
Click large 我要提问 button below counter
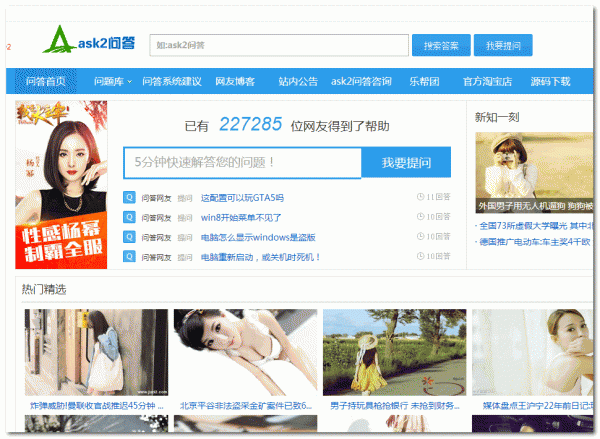(x=406, y=162)
